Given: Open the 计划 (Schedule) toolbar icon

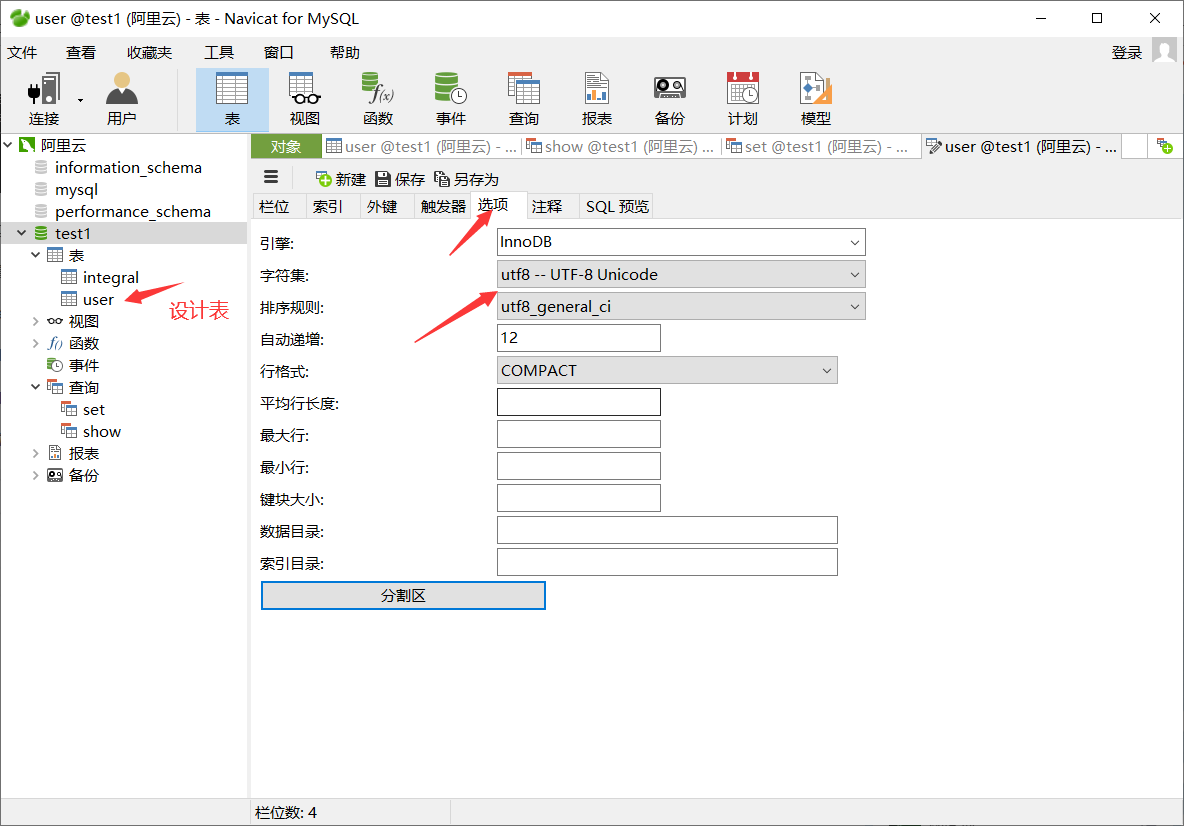Looking at the screenshot, I should pos(742,99).
